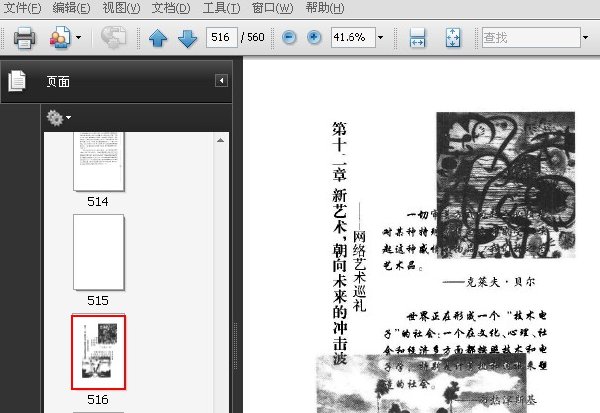Go to next page with down arrow
The image size is (600, 413).
[187, 38]
